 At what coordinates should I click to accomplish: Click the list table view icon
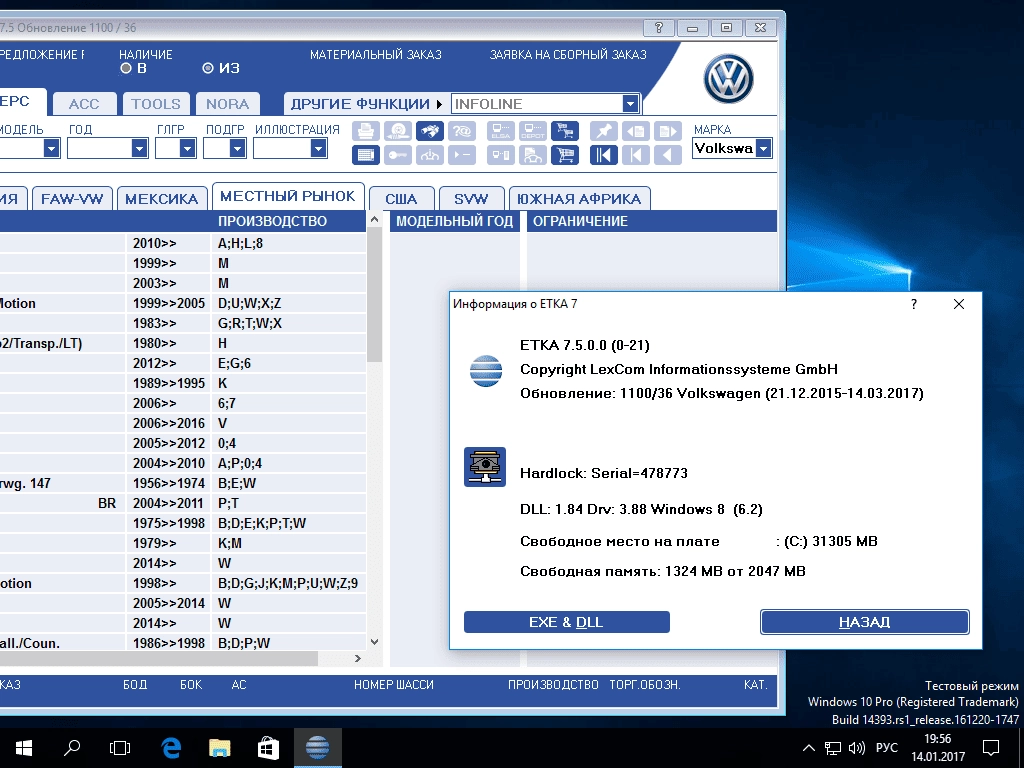coord(366,155)
